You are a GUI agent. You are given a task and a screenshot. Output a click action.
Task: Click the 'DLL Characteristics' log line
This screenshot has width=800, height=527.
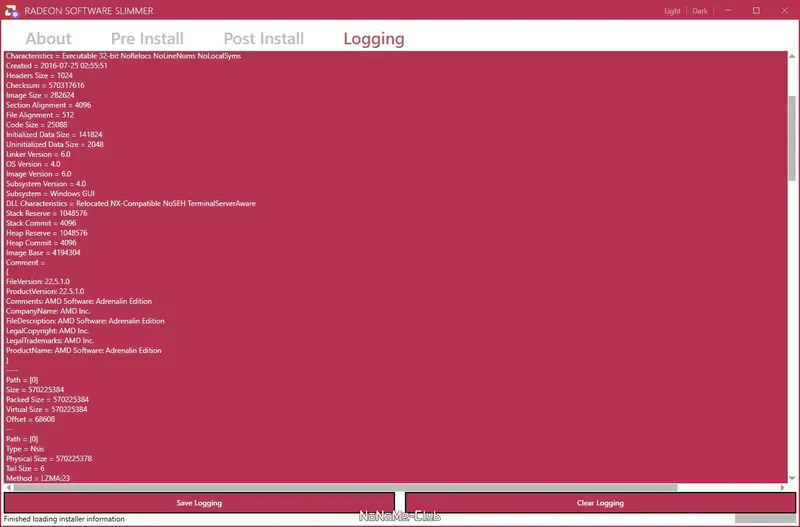(131, 203)
